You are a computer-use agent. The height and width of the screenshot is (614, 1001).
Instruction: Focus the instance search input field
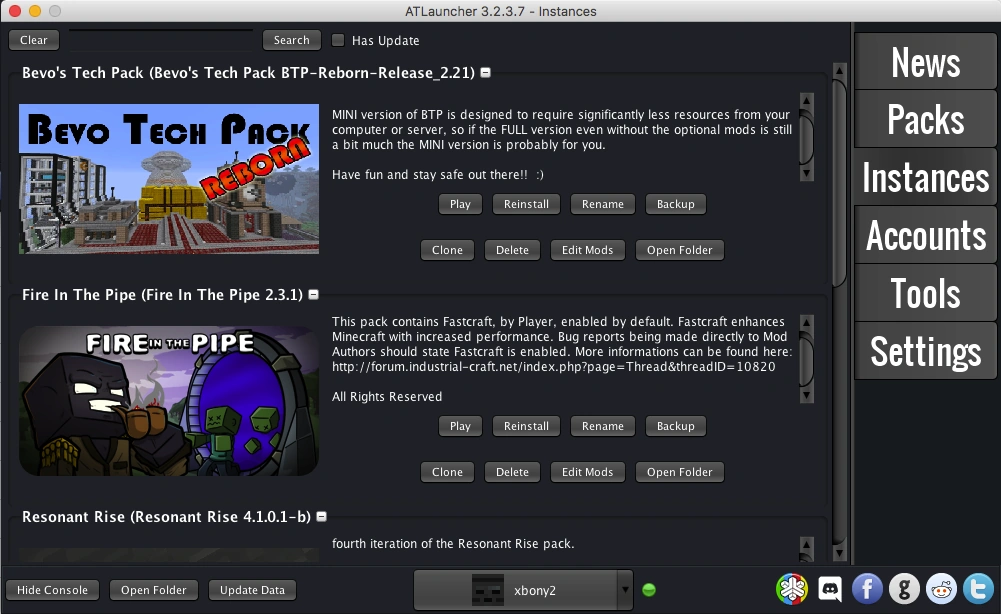161,40
